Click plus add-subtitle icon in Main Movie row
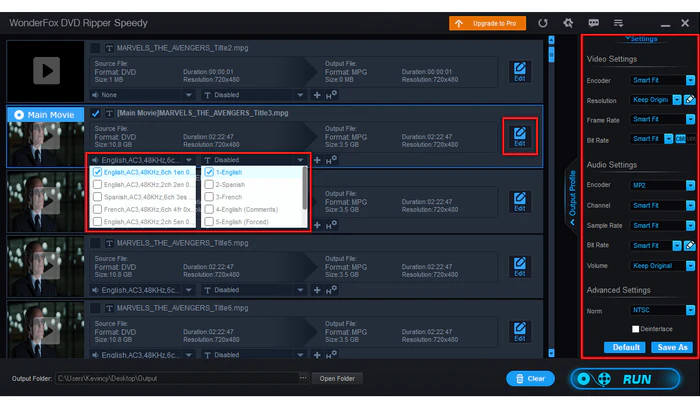 [x=317, y=160]
